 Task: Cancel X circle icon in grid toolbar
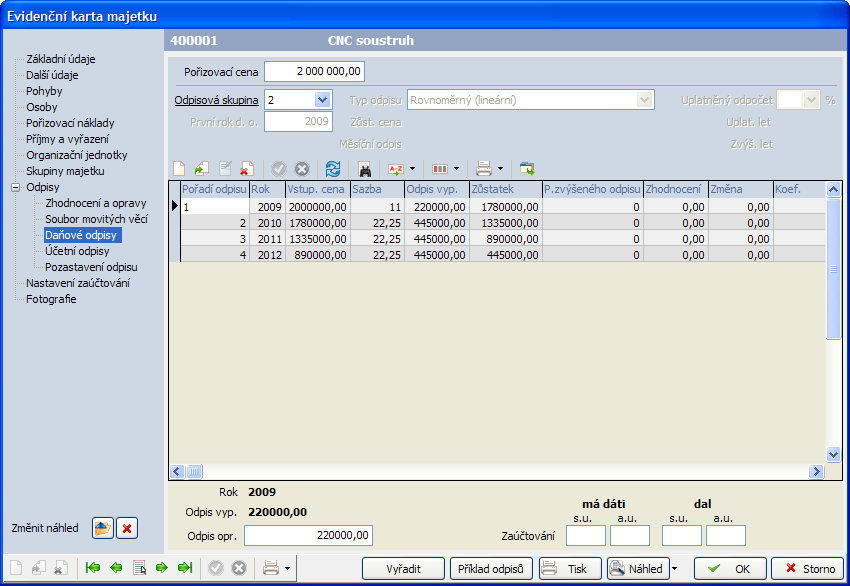coord(302,169)
